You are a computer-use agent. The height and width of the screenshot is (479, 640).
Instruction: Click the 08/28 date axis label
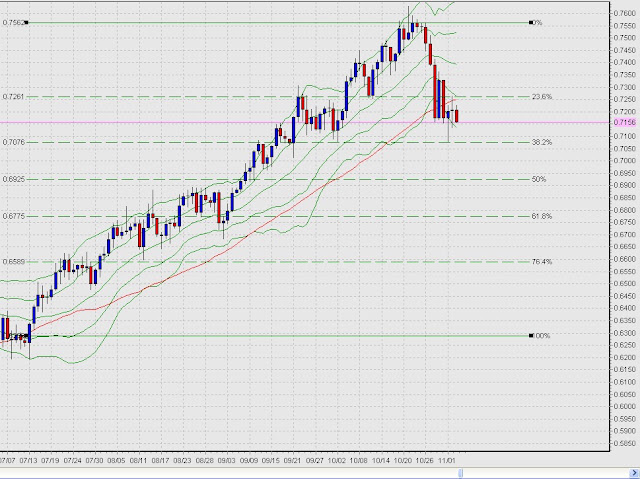tap(204, 461)
